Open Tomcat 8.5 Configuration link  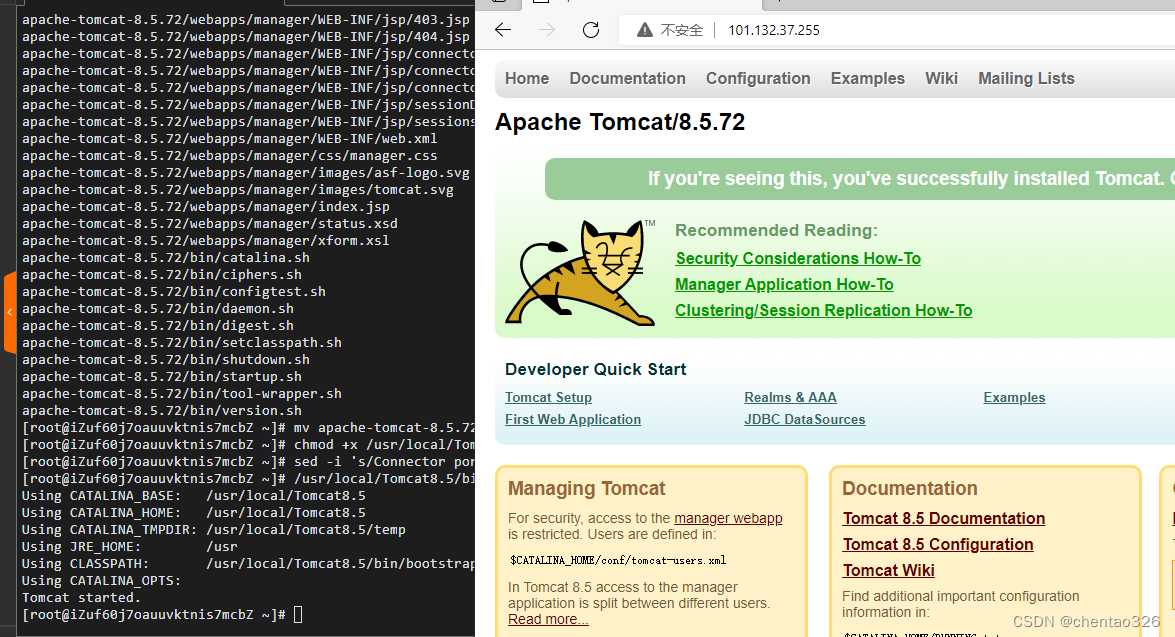(937, 545)
